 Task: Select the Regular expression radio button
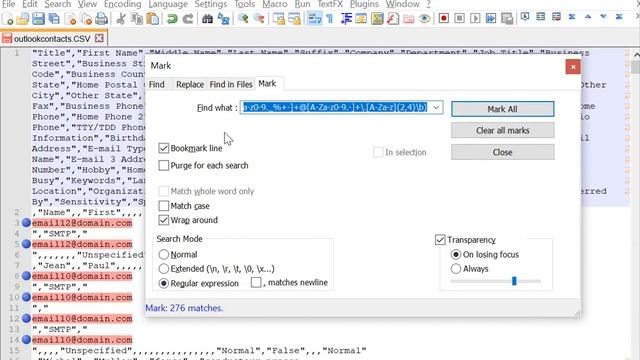pyautogui.click(x=164, y=283)
